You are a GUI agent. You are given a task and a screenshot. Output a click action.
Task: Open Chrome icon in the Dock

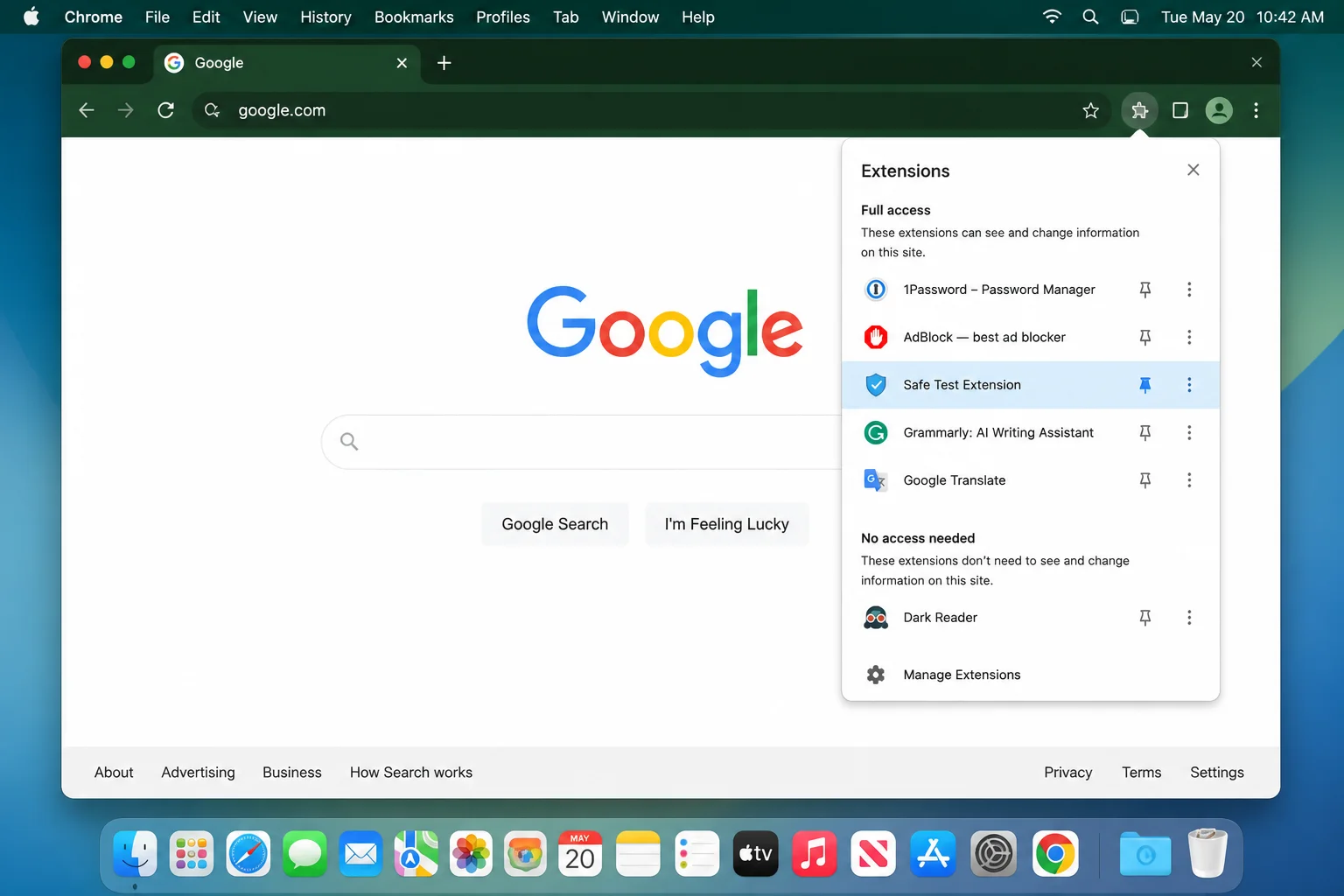pos(1055,854)
